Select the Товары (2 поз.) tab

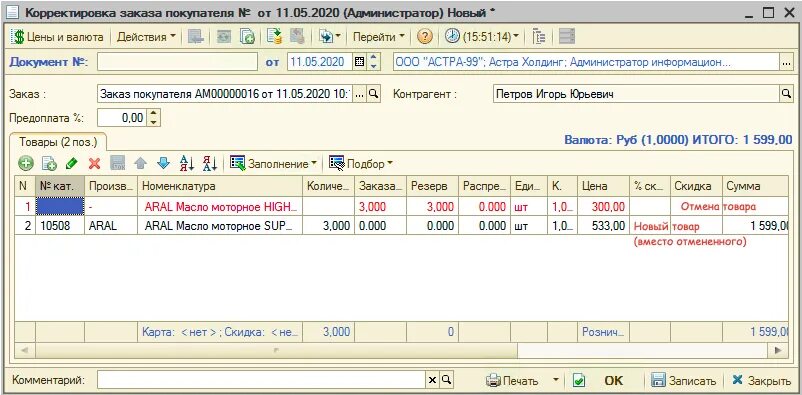coord(57,142)
